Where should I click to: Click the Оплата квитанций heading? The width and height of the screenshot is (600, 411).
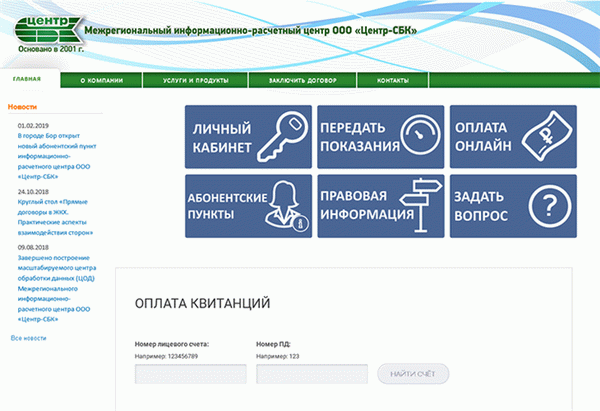pyautogui.click(x=202, y=303)
